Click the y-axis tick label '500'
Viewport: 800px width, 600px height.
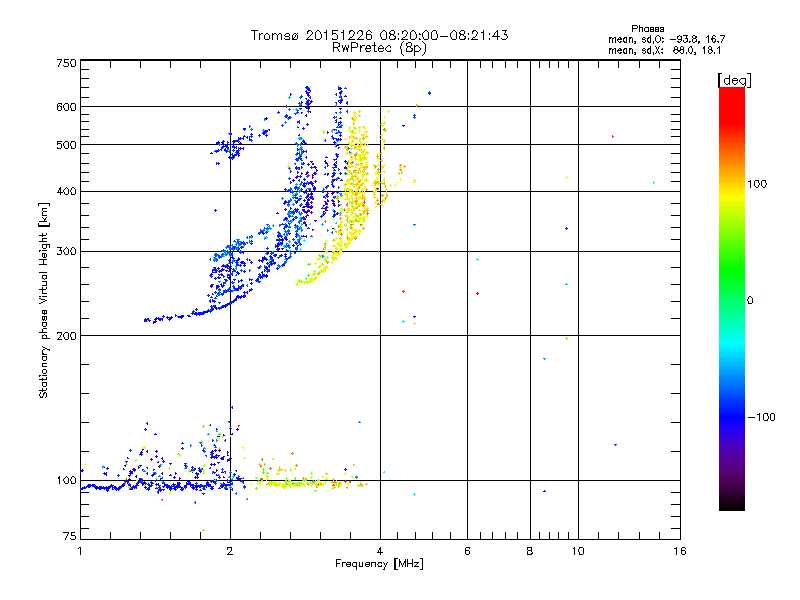click(67, 145)
